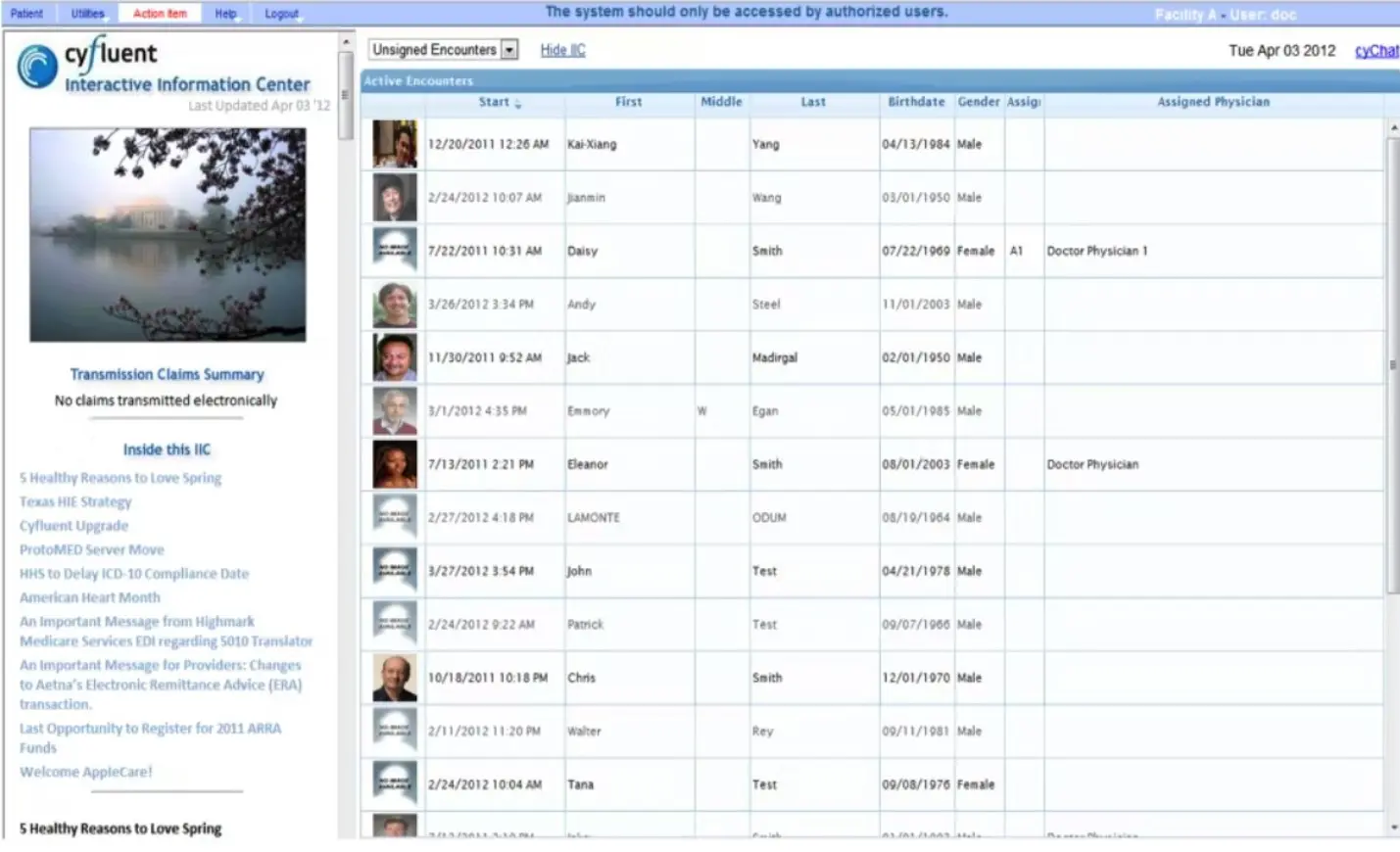Sort encounters by the Birthdate column header
This screenshot has height=852, width=1400.
tap(915, 102)
